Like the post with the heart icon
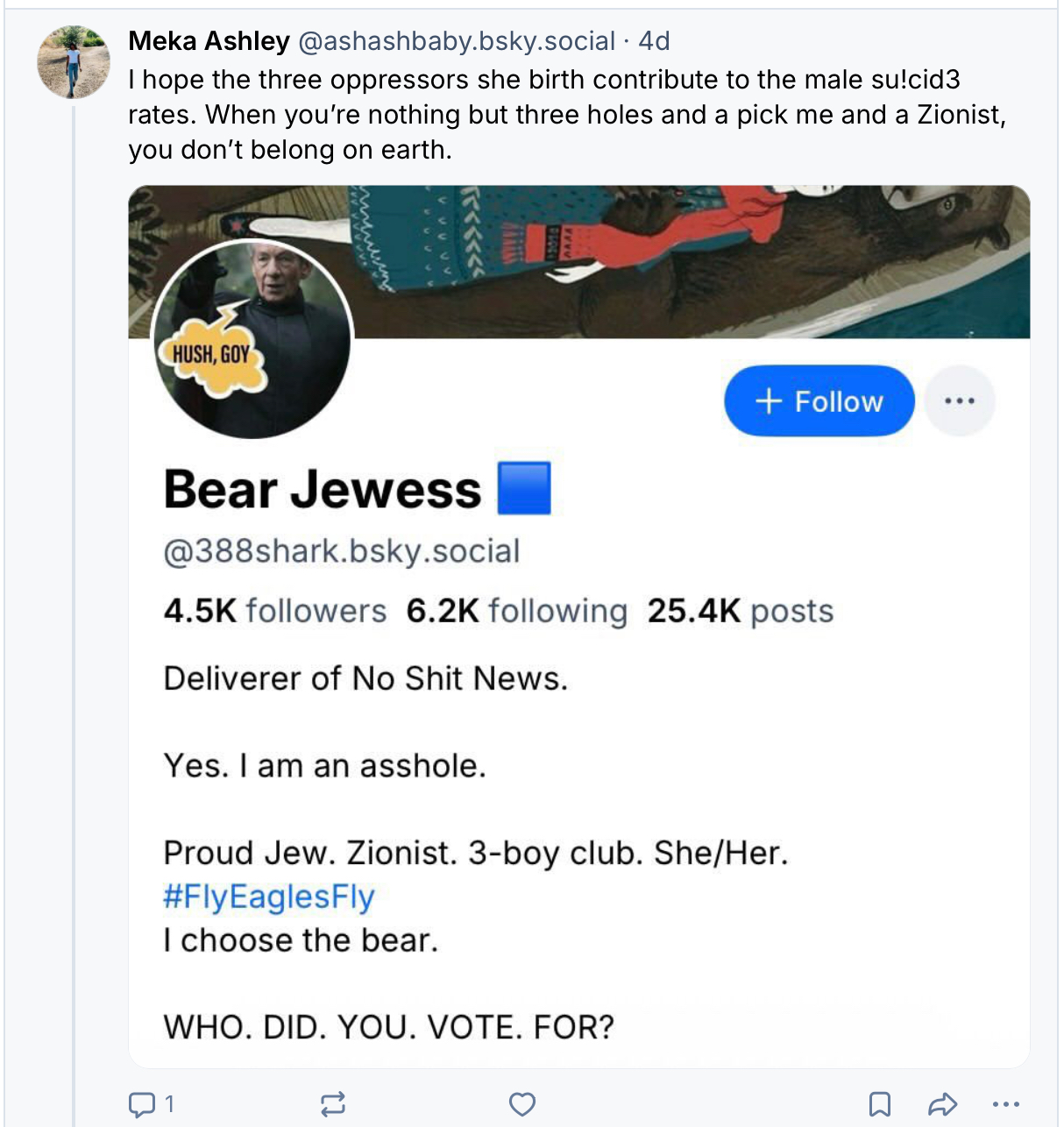 click(x=522, y=1104)
